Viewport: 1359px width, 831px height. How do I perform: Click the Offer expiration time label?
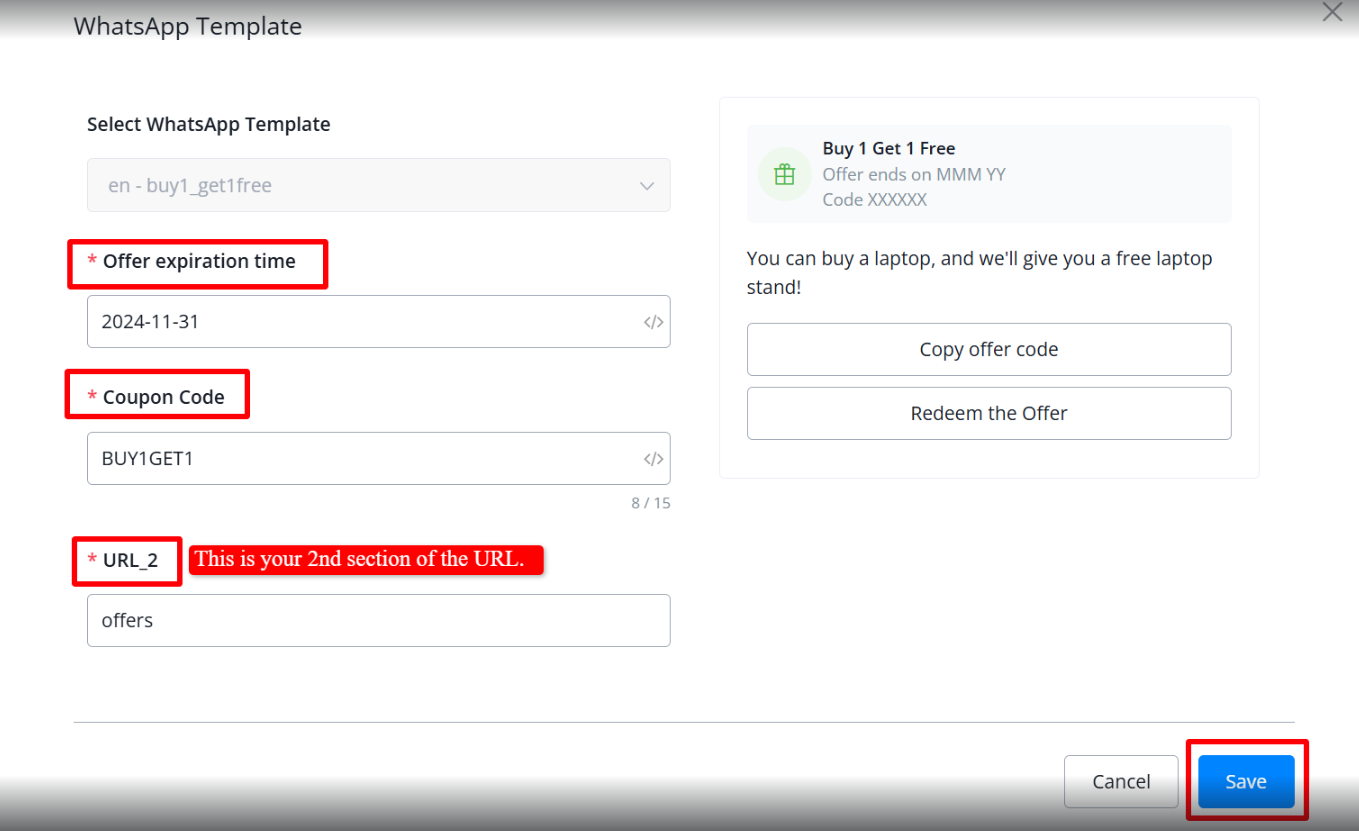[199, 262]
